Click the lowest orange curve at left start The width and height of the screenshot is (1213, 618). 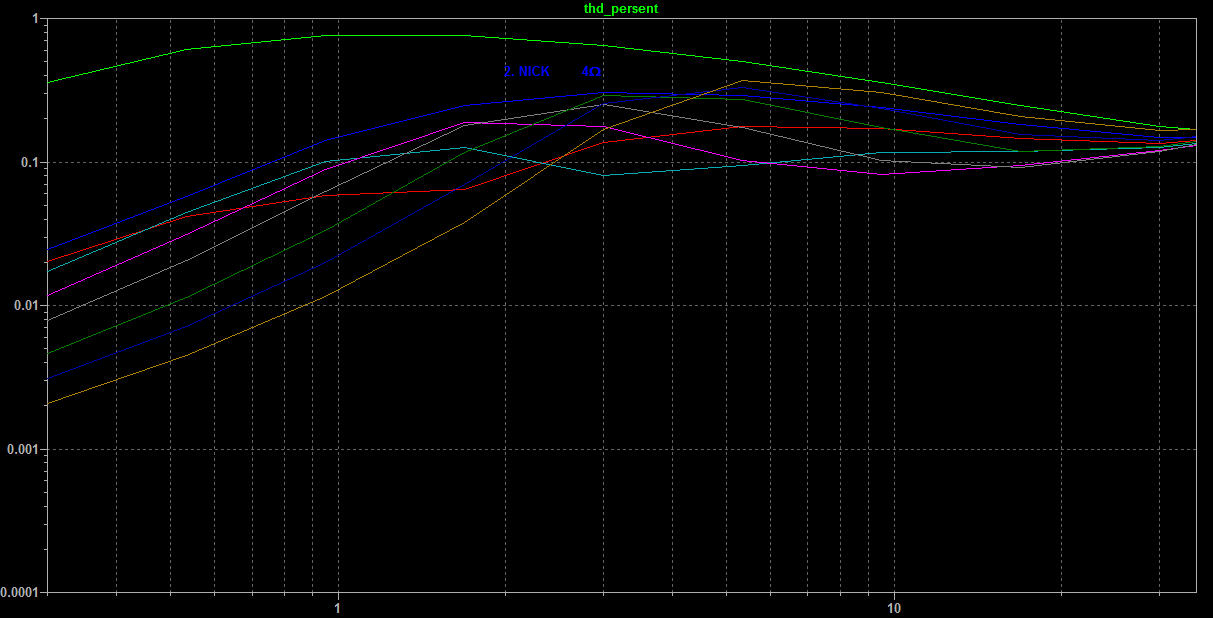[x=52, y=402]
